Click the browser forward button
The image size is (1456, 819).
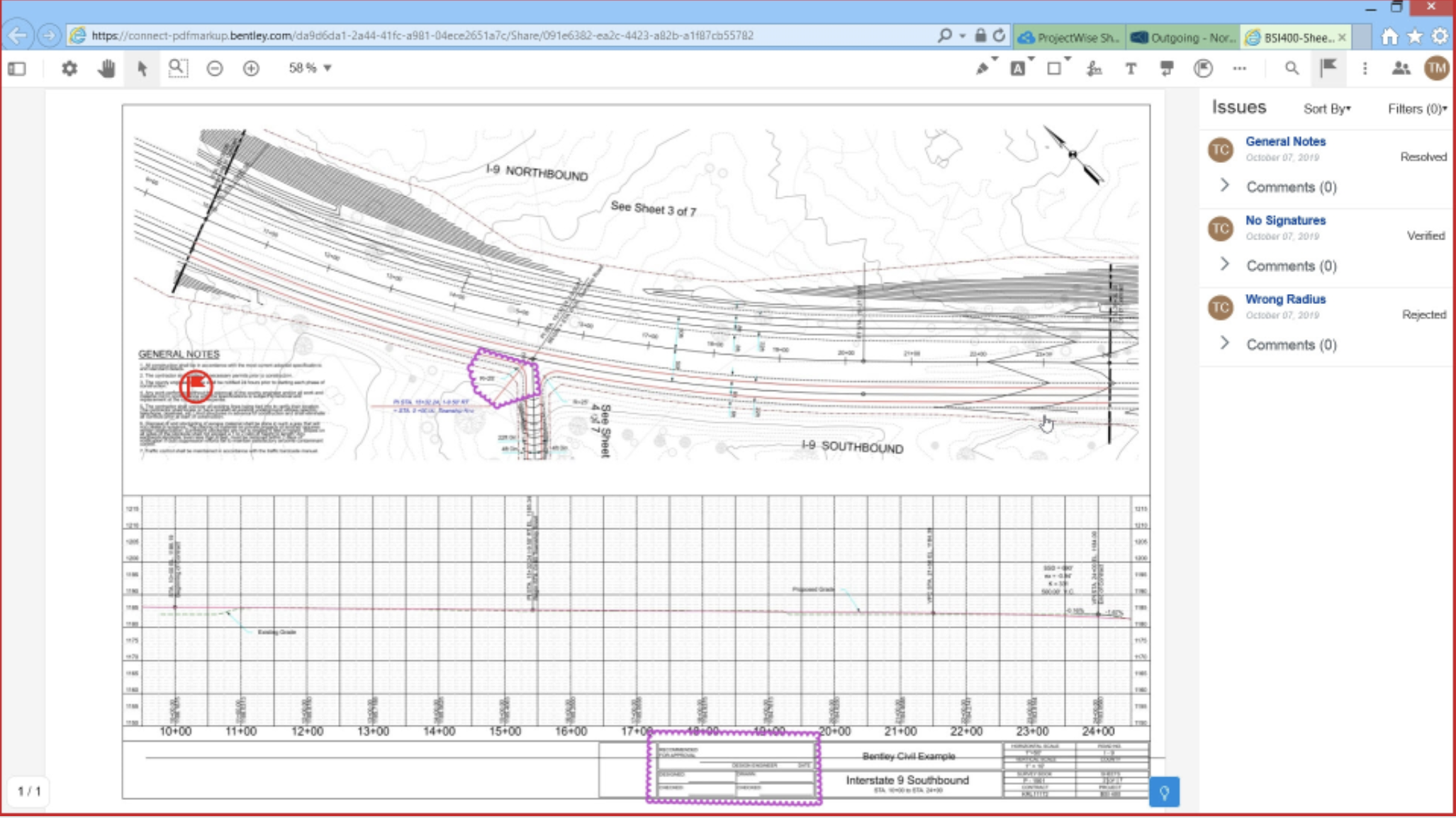point(49,35)
